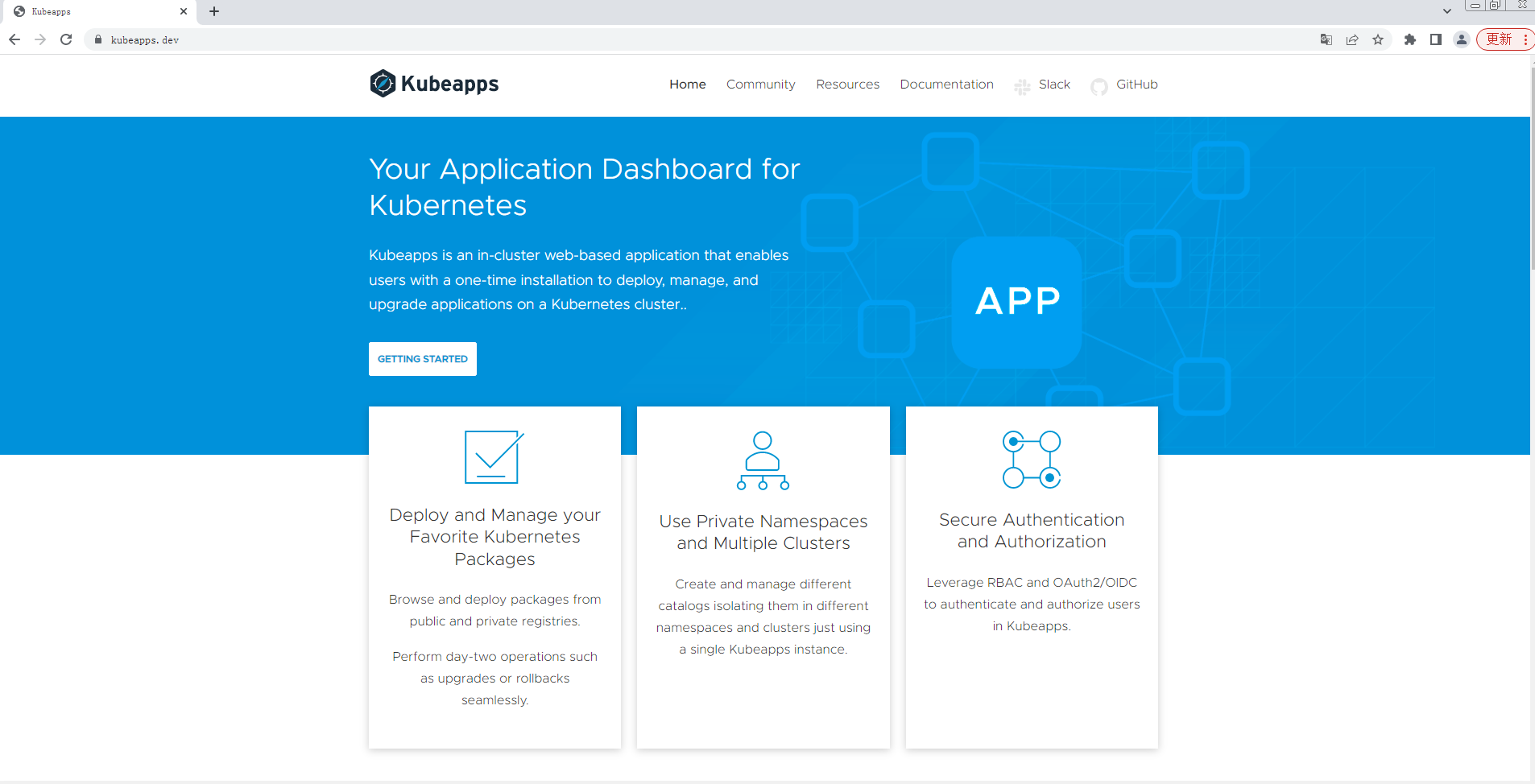The image size is (1535, 784).
Task: Open the Documentation menu item
Action: tap(947, 85)
